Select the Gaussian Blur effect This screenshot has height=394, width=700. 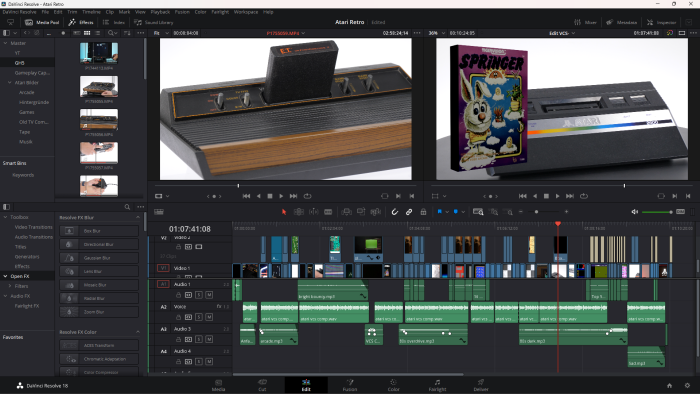coord(99,258)
